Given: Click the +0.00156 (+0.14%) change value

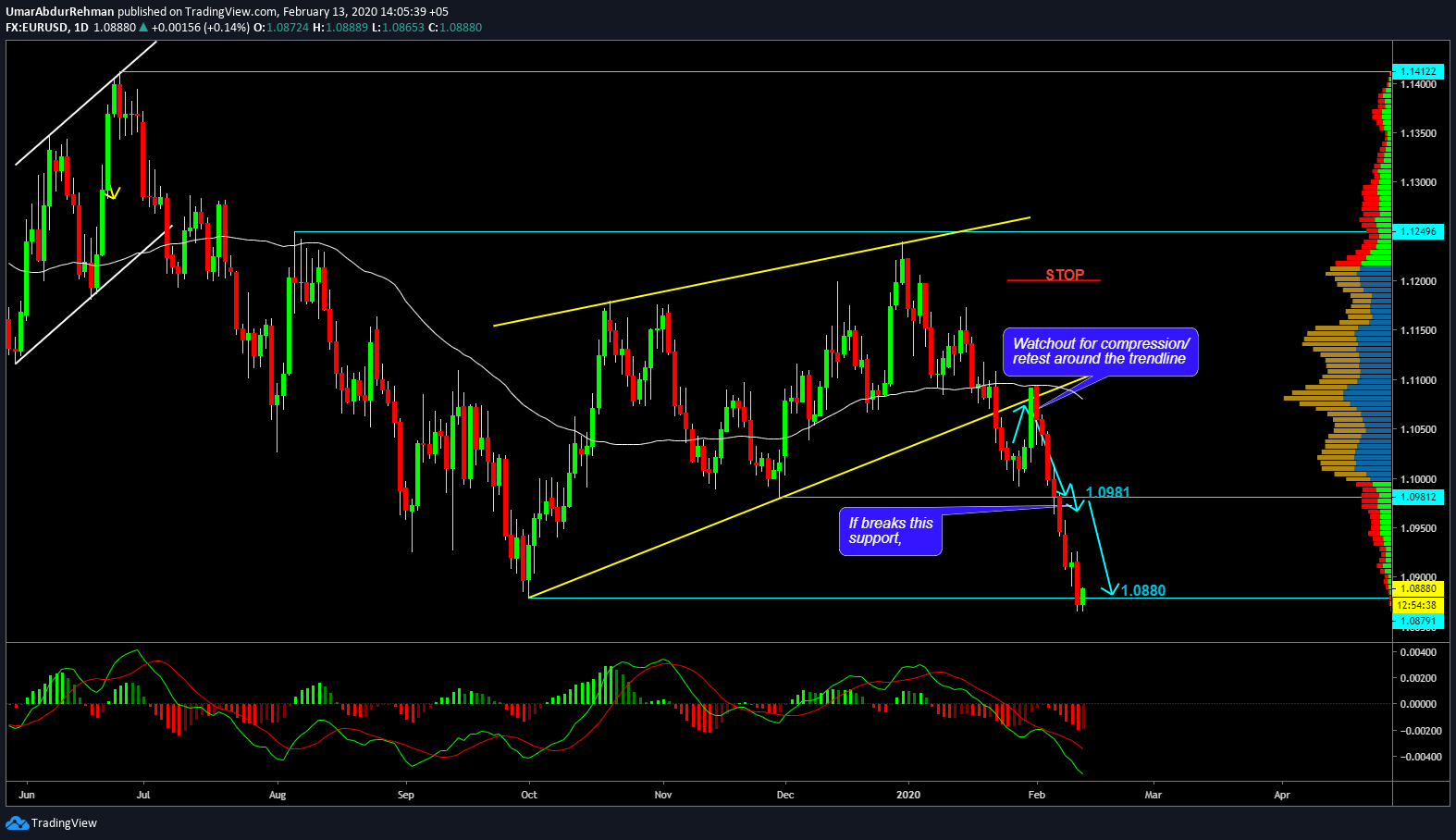Looking at the screenshot, I should (201, 28).
